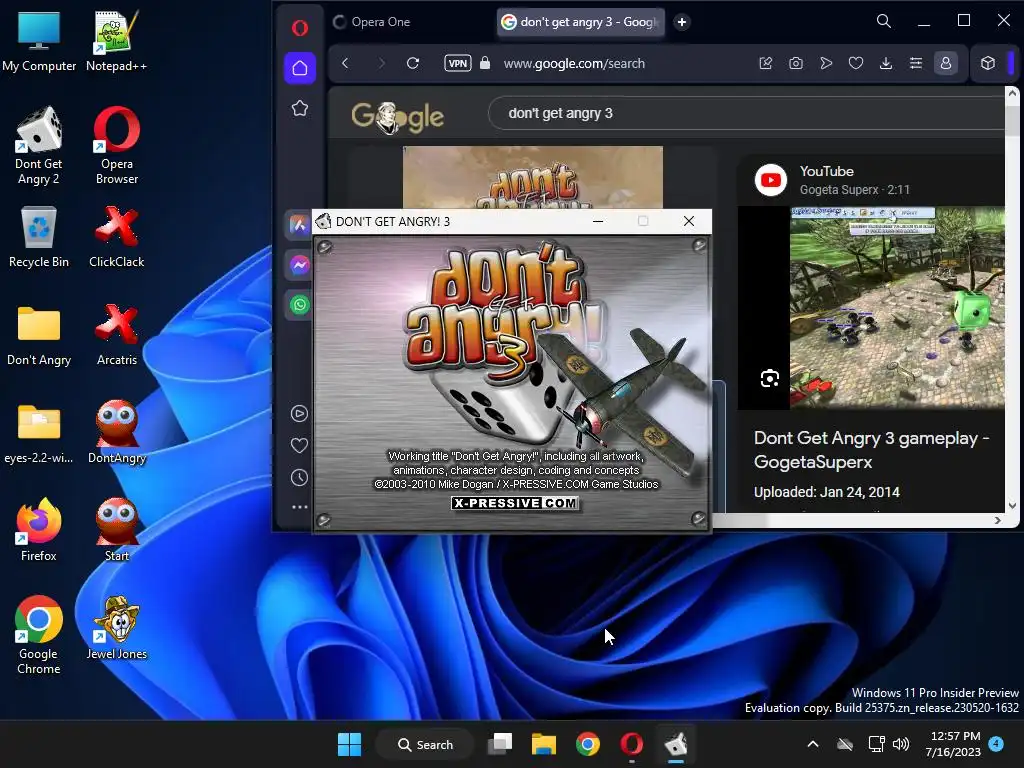Open Opera flow send arrow icon

(826, 63)
